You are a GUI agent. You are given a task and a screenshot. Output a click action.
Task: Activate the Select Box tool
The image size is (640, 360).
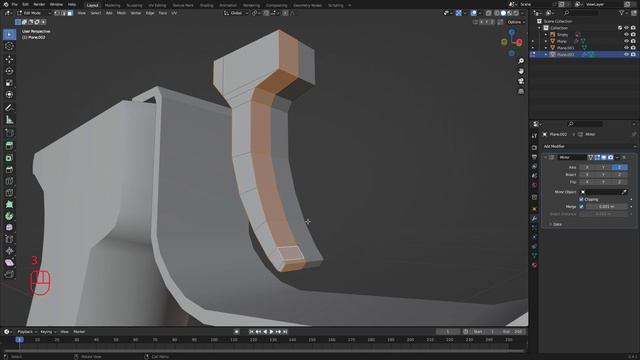[x=9, y=34]
